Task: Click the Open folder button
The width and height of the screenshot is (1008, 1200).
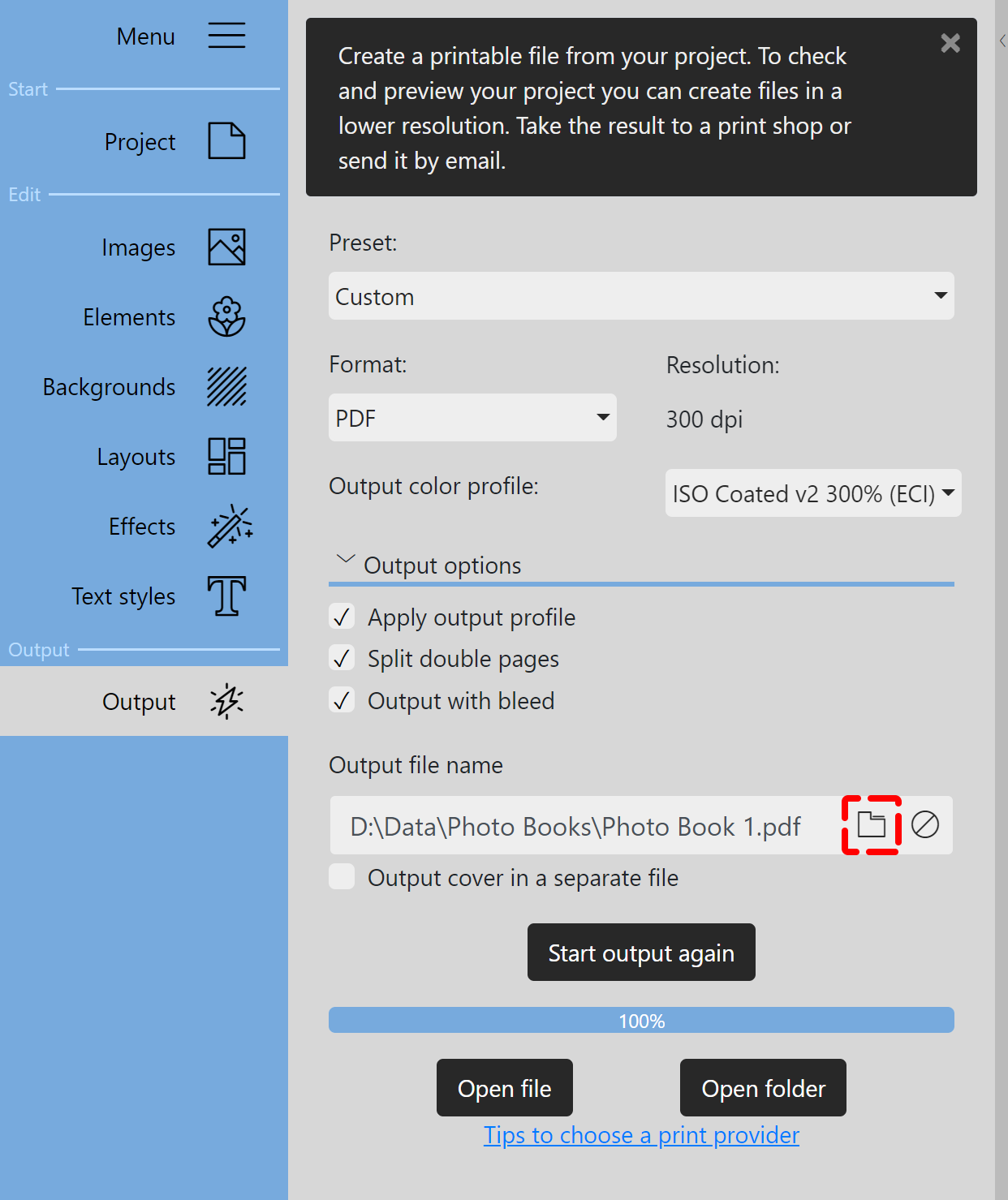Action: point(763,1088)
